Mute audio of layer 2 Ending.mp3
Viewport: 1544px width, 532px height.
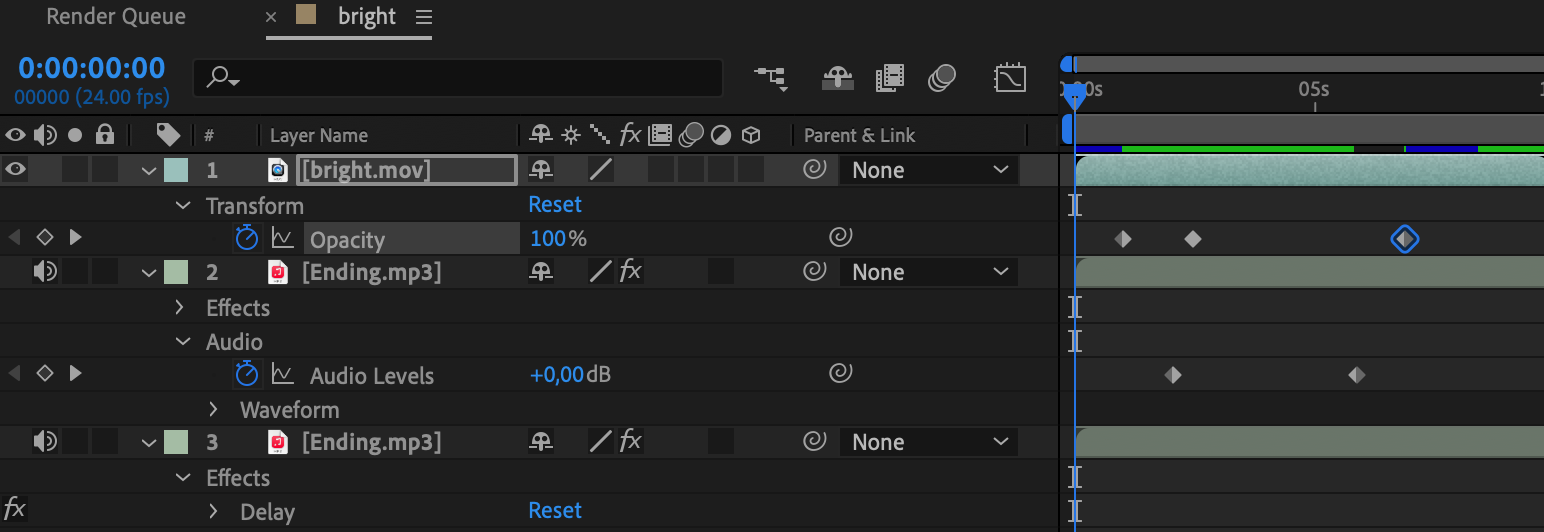(x=45, y=272)
